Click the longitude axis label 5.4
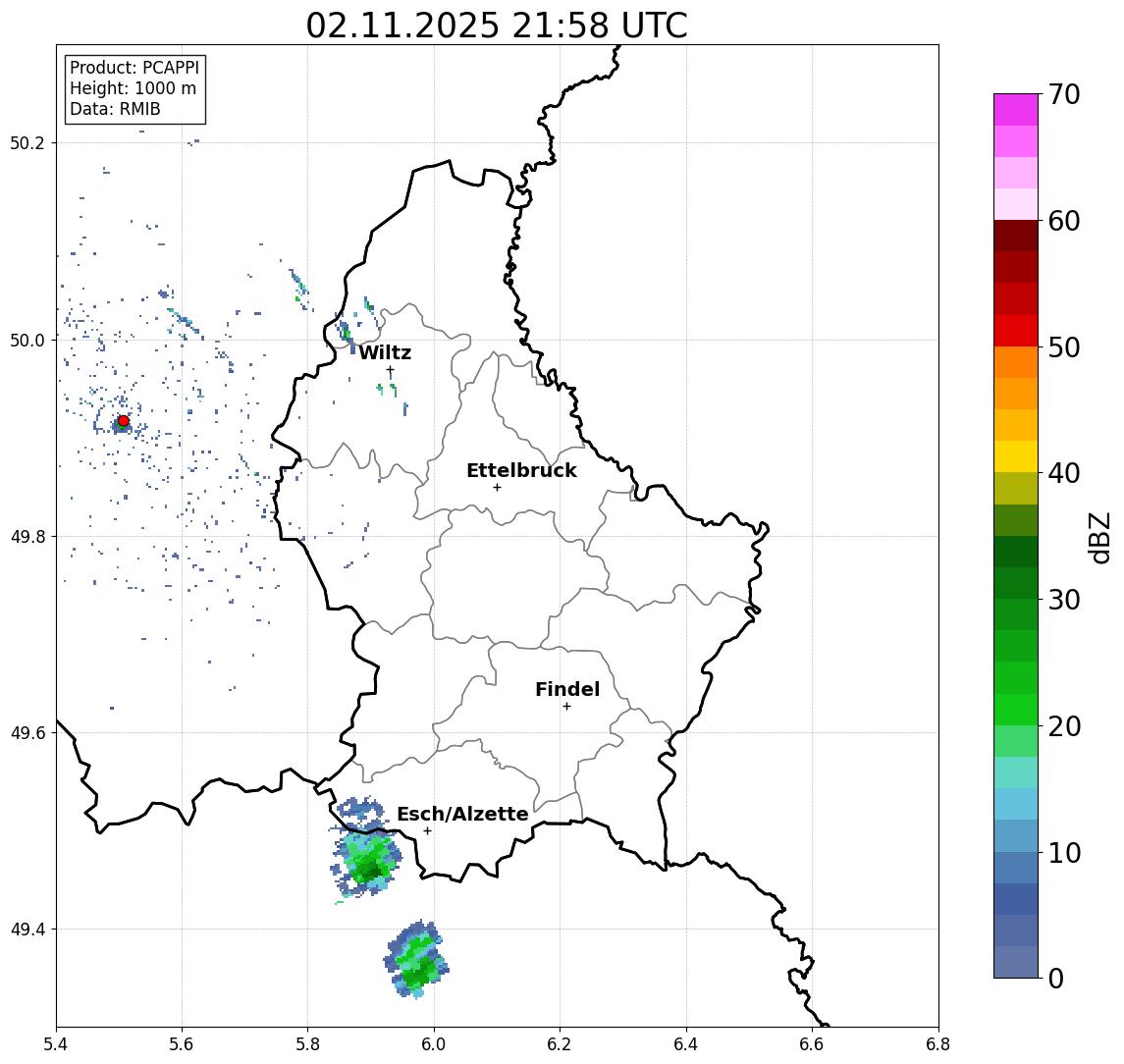Viewport: 1124px width, 1064px height. coord(56,1043)
